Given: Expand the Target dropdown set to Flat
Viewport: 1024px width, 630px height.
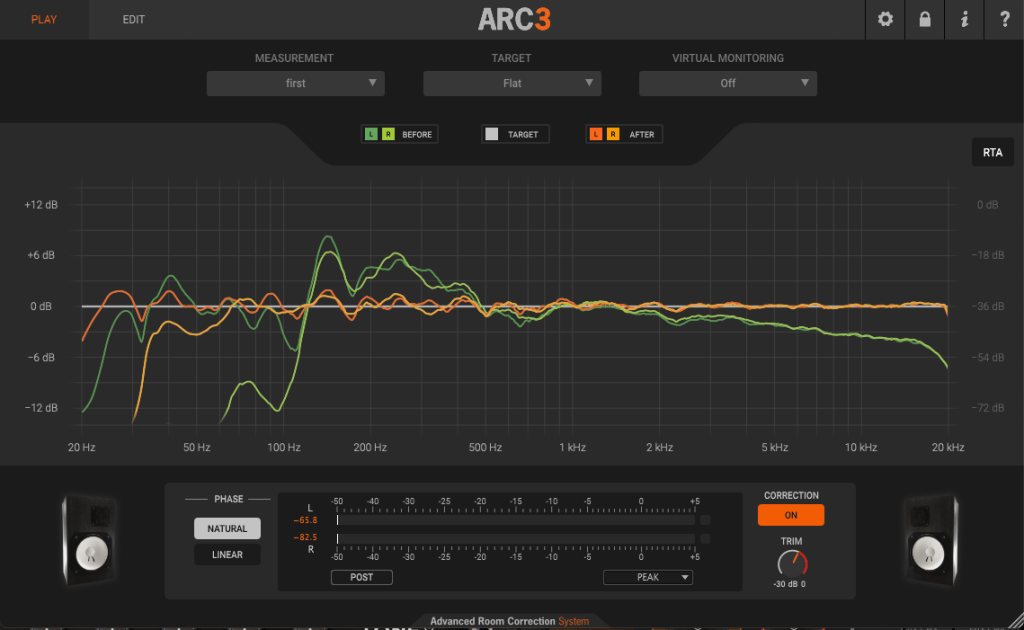Looking at the screenshot, I should pyautogui.click(x=512, y=83).
